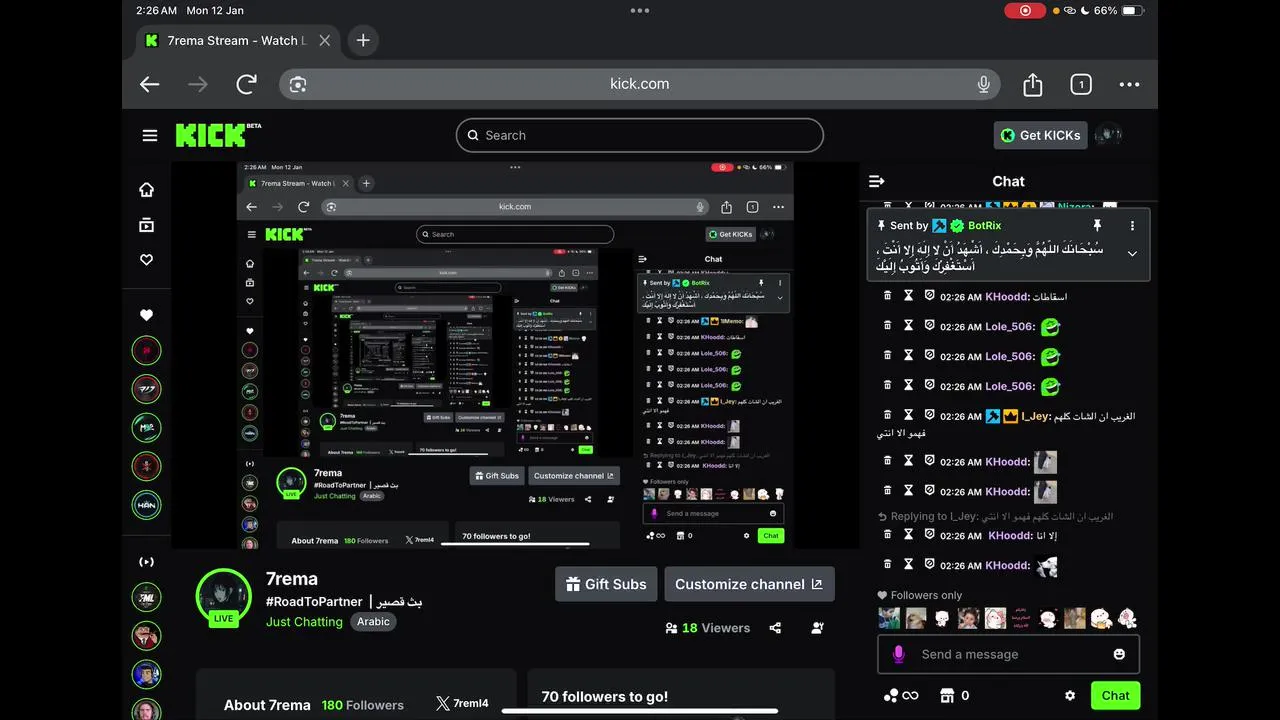Ban KHoodd via إلا انا shield
This screenshot has height=720, width=1280.
[x=929, y=535]
